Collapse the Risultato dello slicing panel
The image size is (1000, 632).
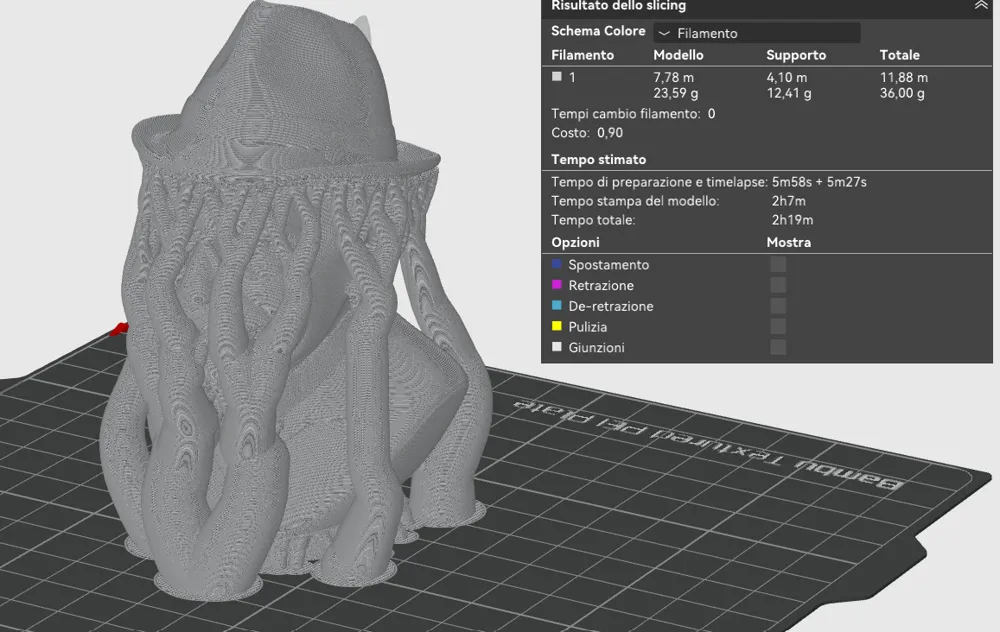[980, 5]
